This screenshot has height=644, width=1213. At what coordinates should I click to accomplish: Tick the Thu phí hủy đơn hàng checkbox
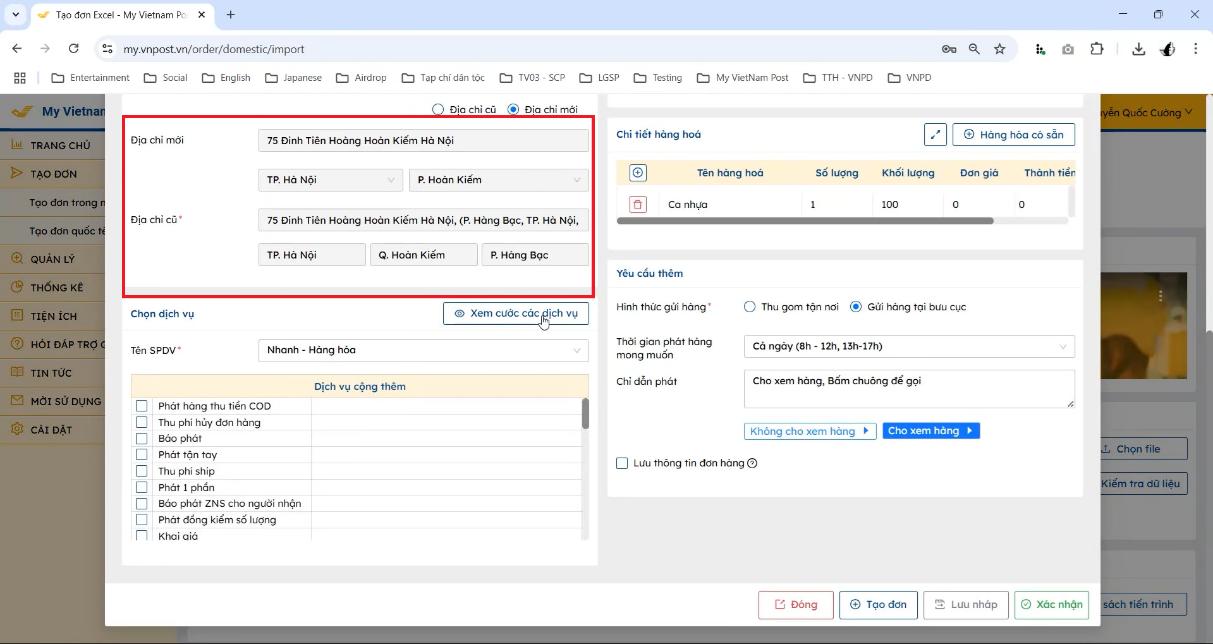pos(142,422)
